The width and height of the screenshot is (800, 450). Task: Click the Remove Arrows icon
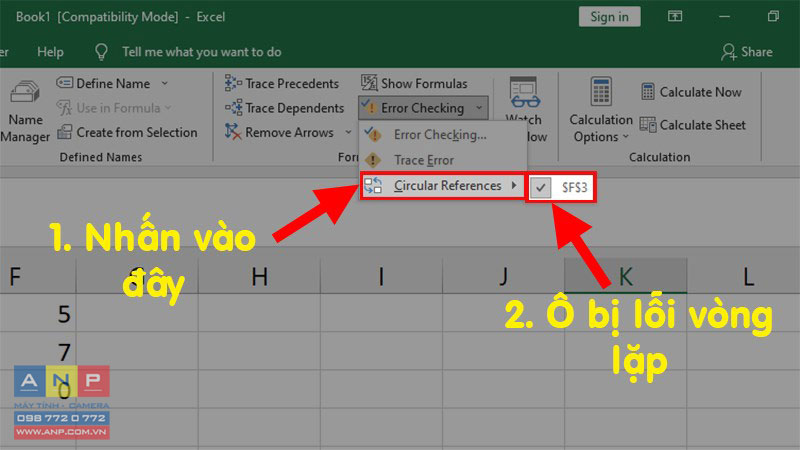click(x=233, y=132)
